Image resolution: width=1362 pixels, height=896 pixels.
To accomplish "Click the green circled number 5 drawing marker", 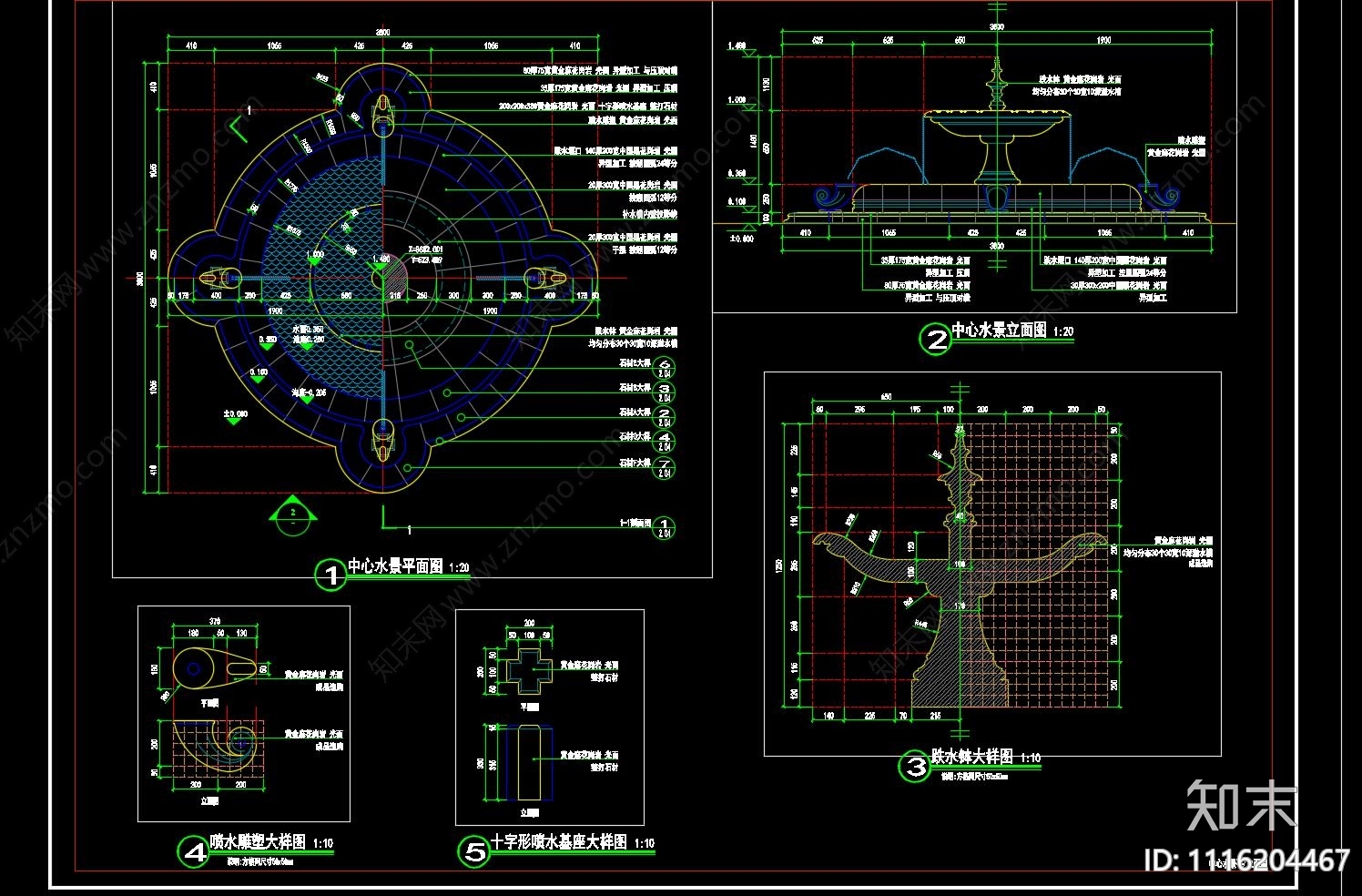I will [474, 851].
